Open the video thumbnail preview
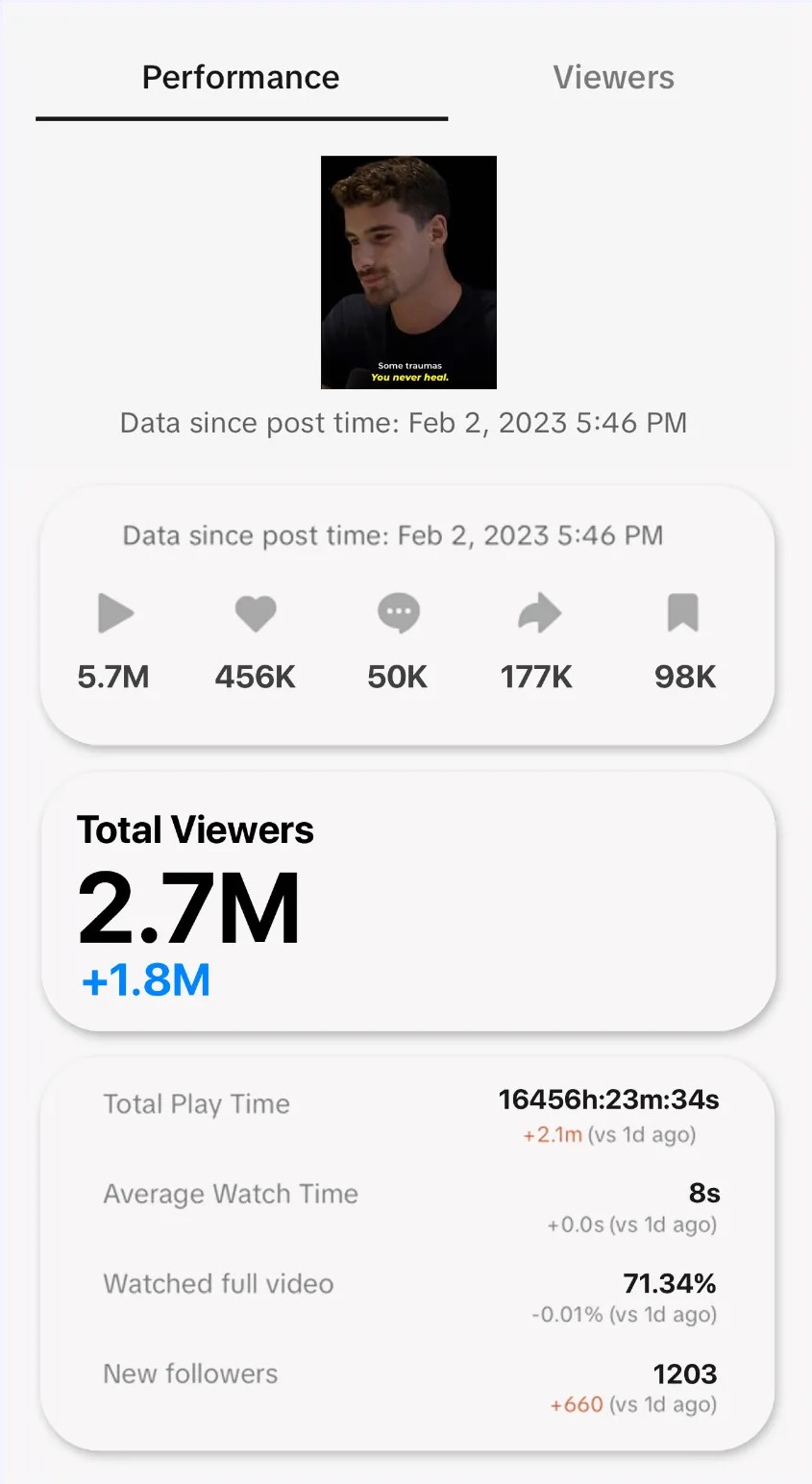 pyautogui.click(x=408, y=272)
